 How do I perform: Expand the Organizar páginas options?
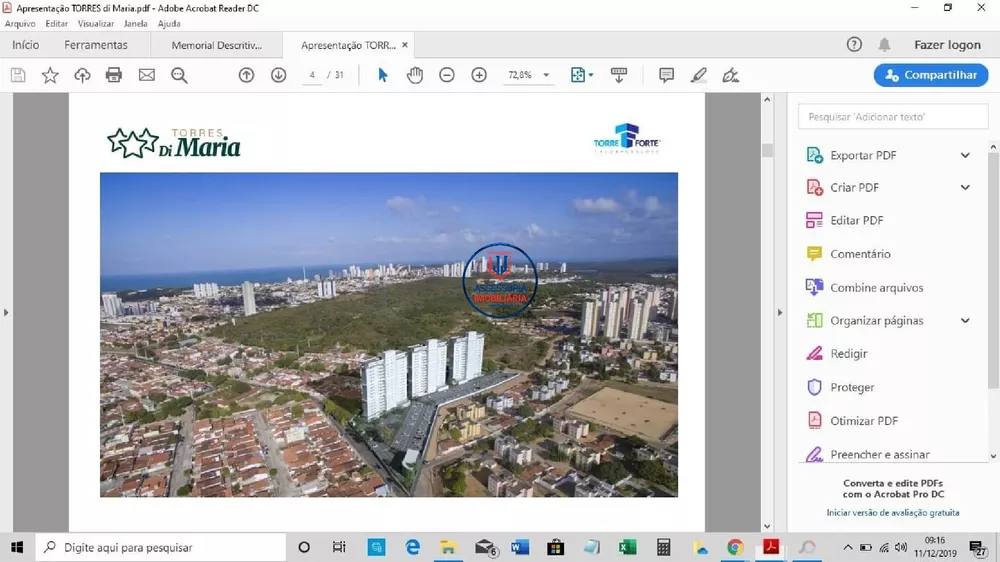pyautogui.click(x=965, y=321)
